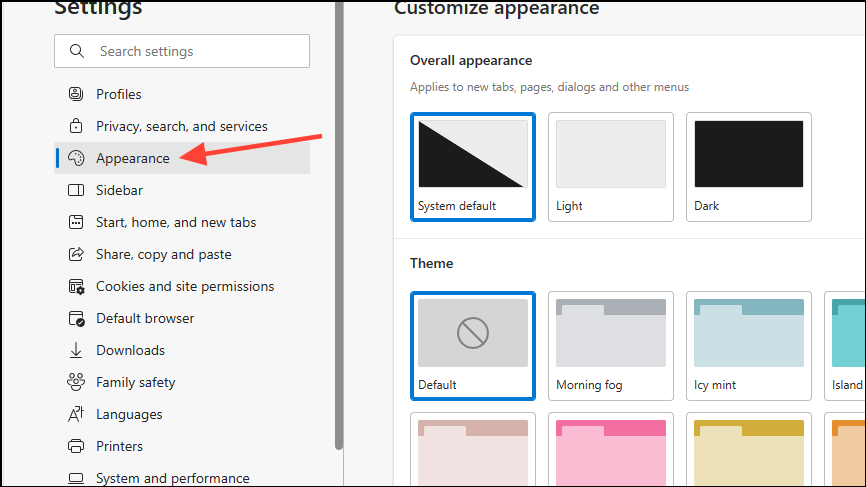Select System default overall appearance

coord(473,167)
